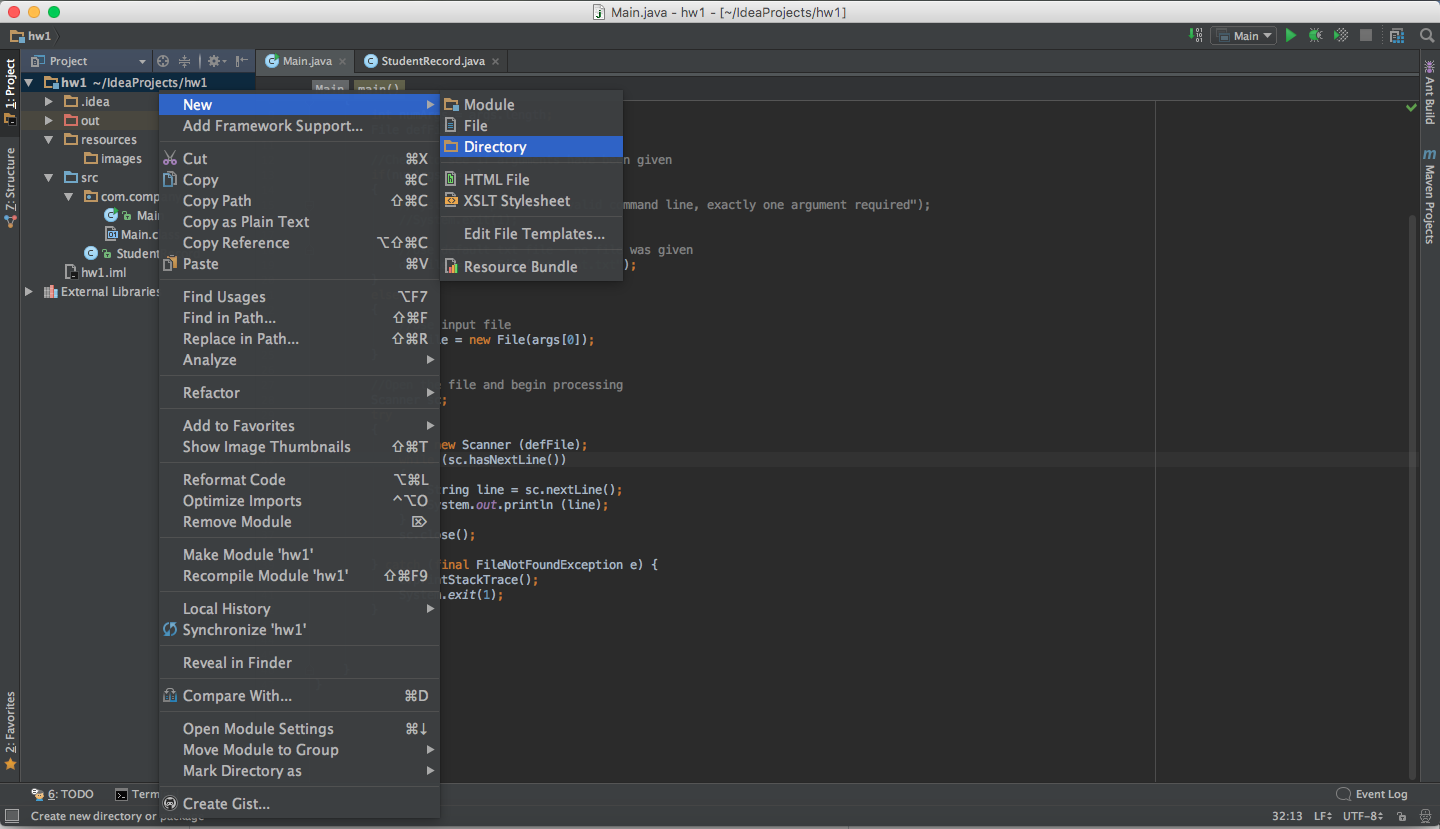Open the Main run configuration dropdown
Image resolution: width=1440 pixels, height=829 pixels.
1243,35
